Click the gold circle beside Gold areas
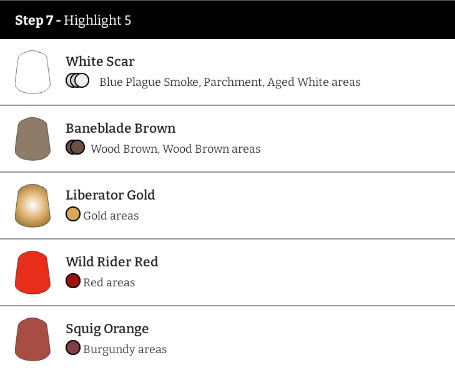The height and width of the screenshot is (370, 455). click(x=73, y=214)
